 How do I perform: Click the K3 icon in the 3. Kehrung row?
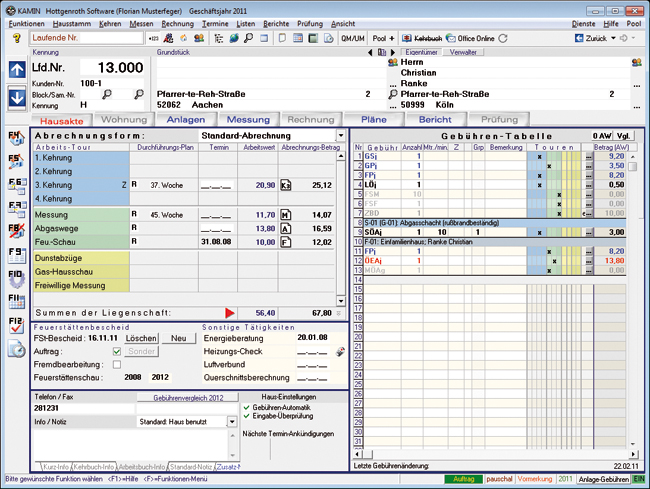285,185
